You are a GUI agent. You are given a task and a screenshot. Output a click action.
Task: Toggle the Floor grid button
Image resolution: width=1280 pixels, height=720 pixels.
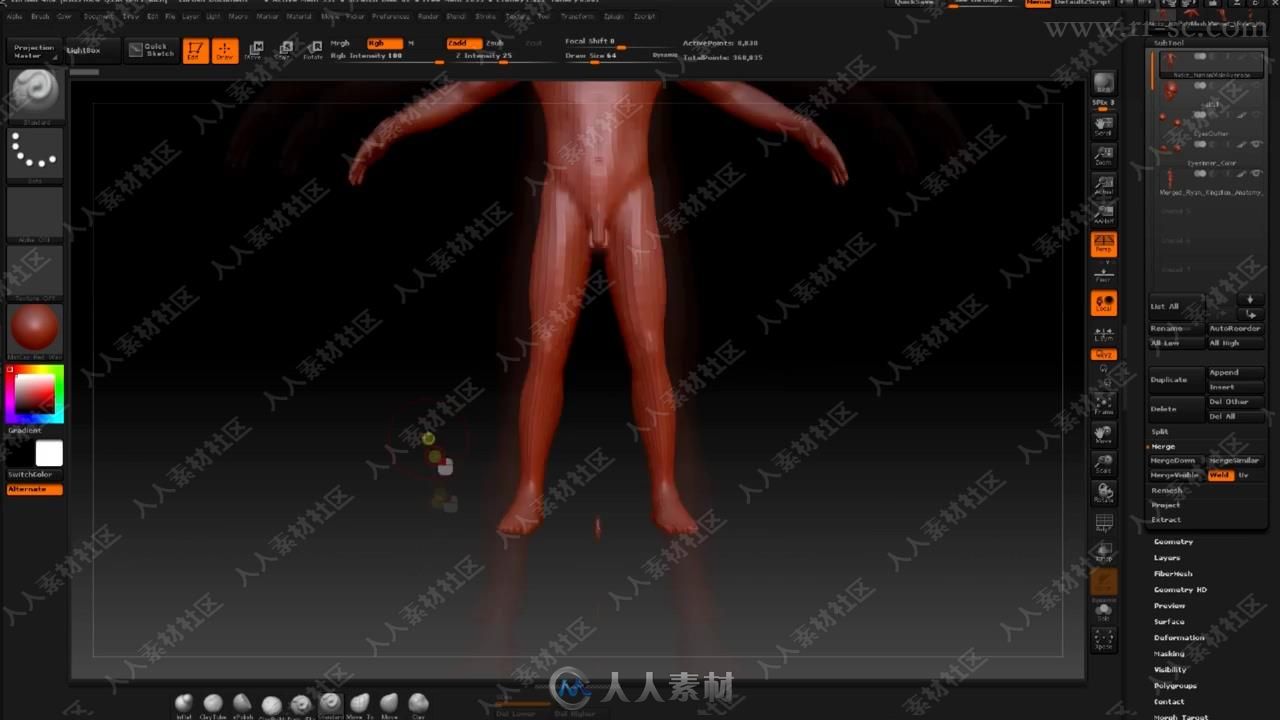[x=1104, y=274]
